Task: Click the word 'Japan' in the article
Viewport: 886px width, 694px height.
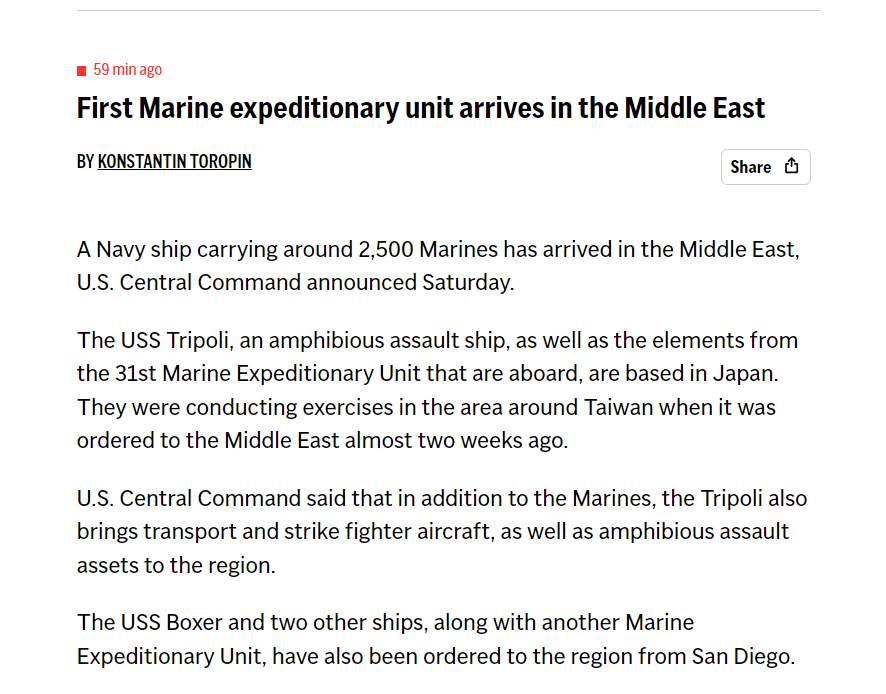Action: (x=744, y=374)
